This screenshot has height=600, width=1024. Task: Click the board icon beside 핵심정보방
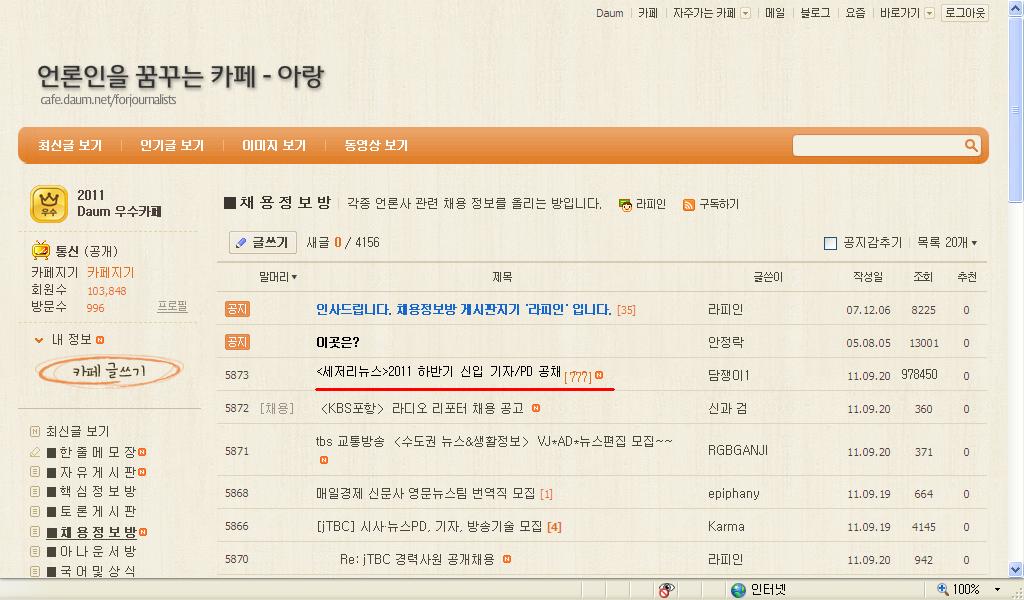(x=35, y=492)
